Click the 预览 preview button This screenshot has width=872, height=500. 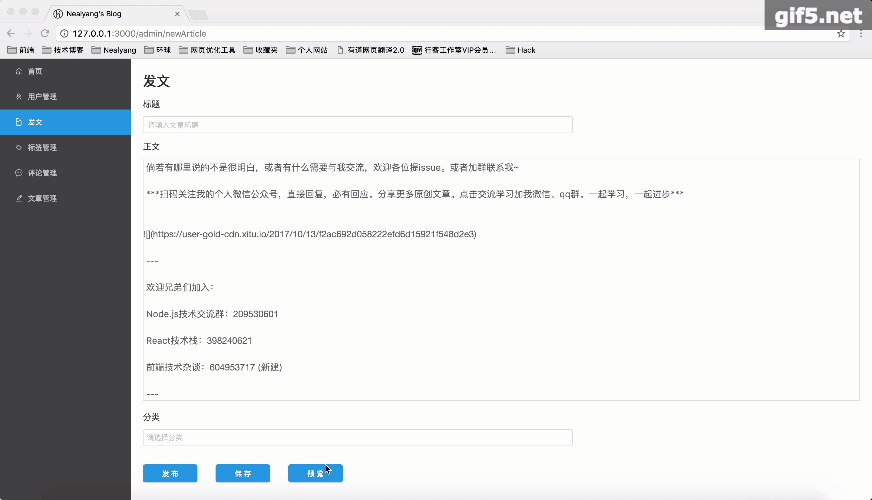point(315,473)
